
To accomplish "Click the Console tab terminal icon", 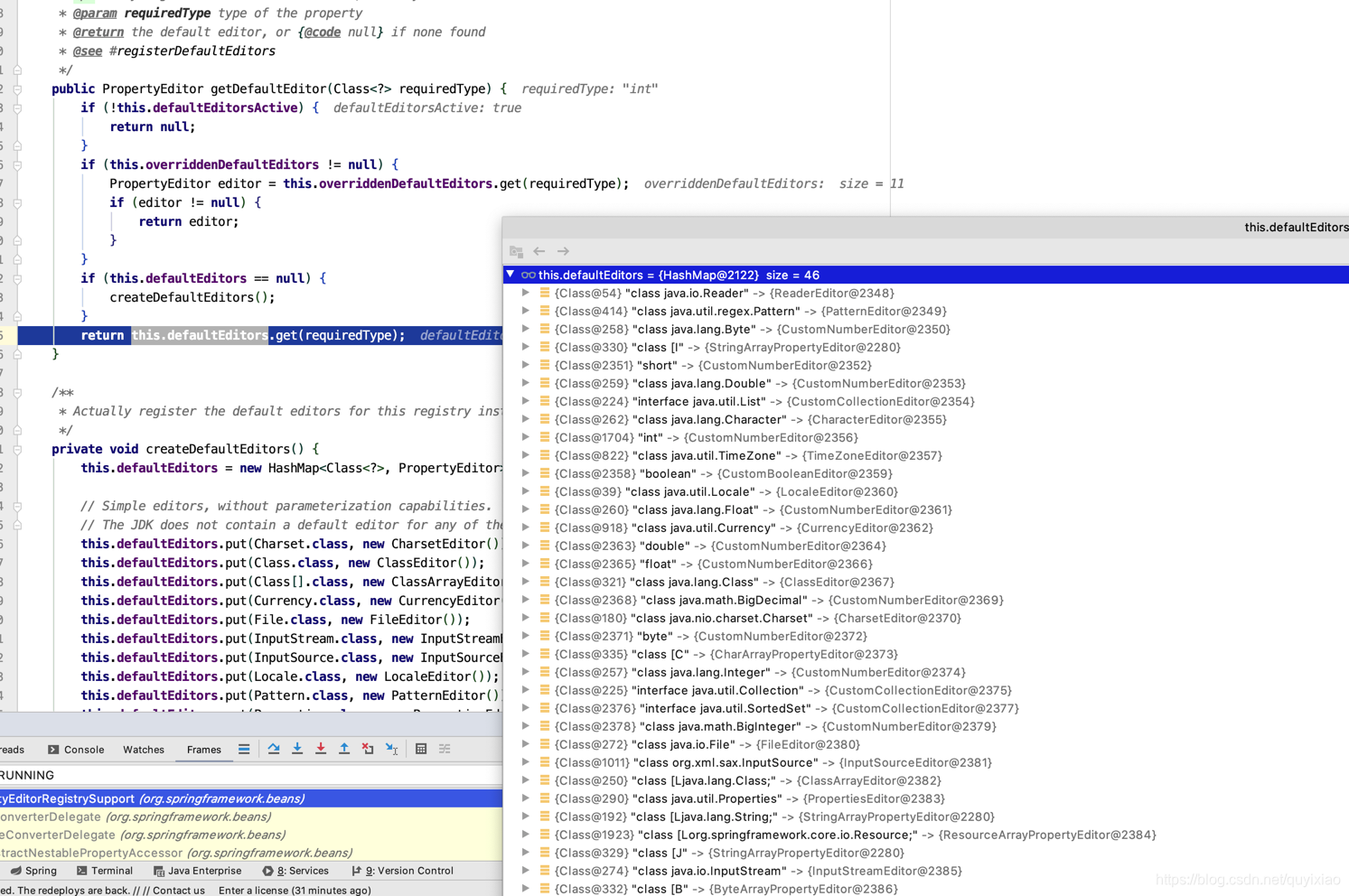I will [53, 750].
